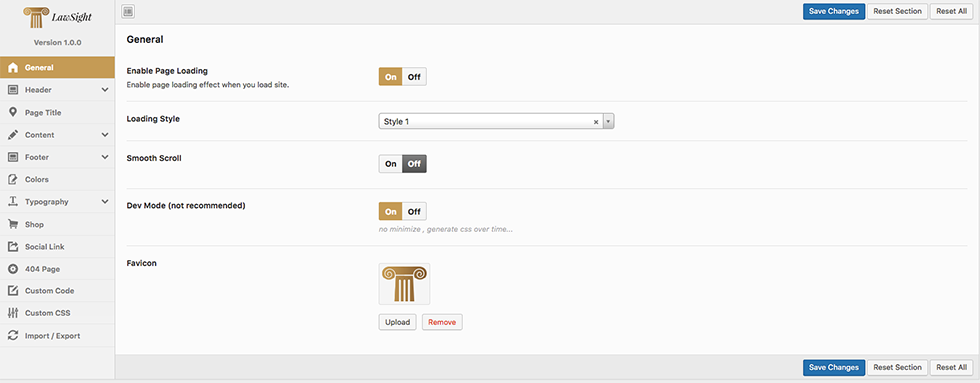This screenshot has height=383, width=980.
Task: Click the Page Title pin icon
Action: (12, 112)
